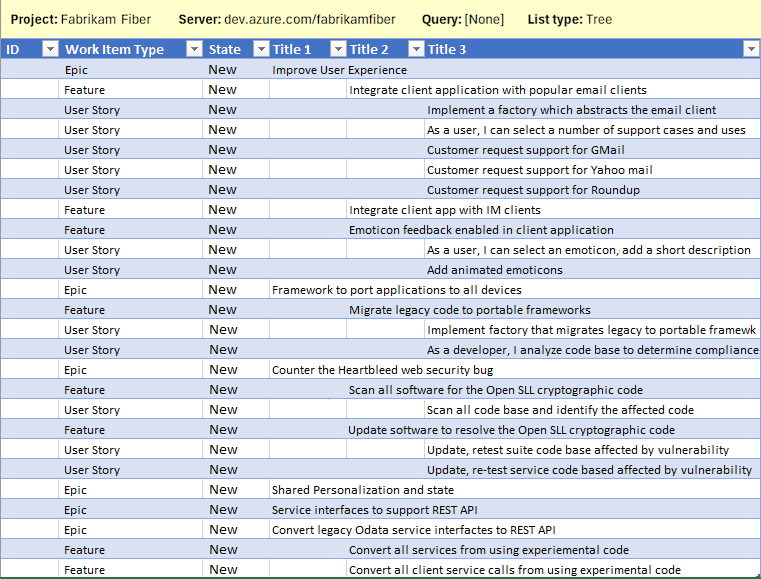Screen dimensions: 761x579
Task: Select 'Shared Personalization and state' cell
Action: point(363,490)
